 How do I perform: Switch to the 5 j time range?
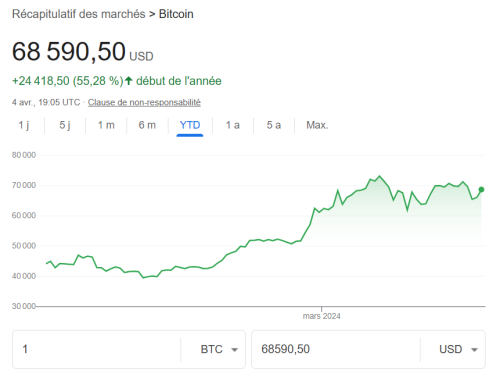pos(65,125)
